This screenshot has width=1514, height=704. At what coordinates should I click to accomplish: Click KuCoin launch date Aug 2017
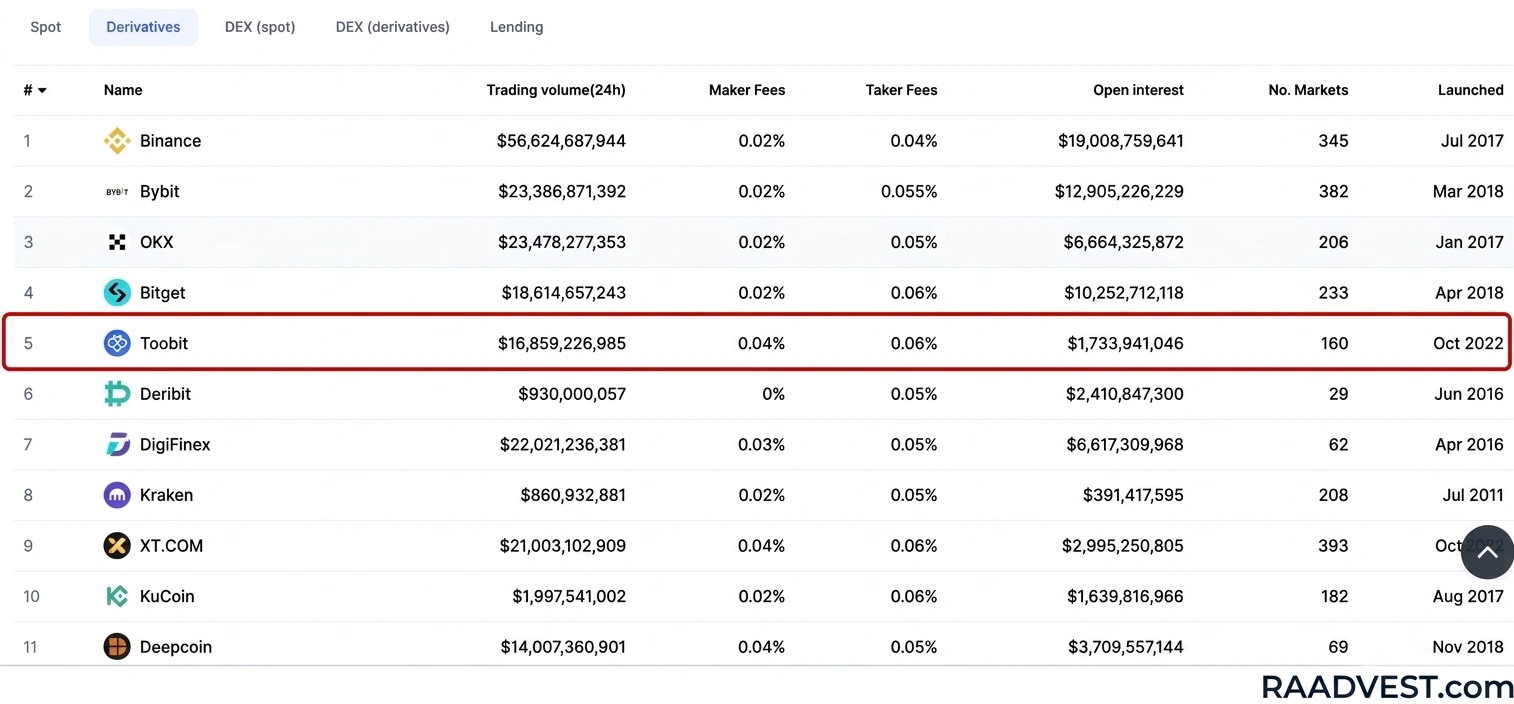1468,597
